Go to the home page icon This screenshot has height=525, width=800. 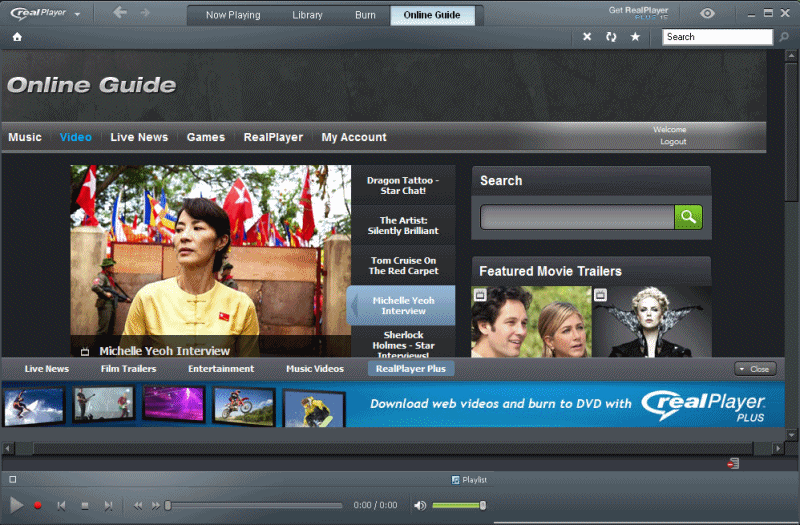click(x=17, y=37)
